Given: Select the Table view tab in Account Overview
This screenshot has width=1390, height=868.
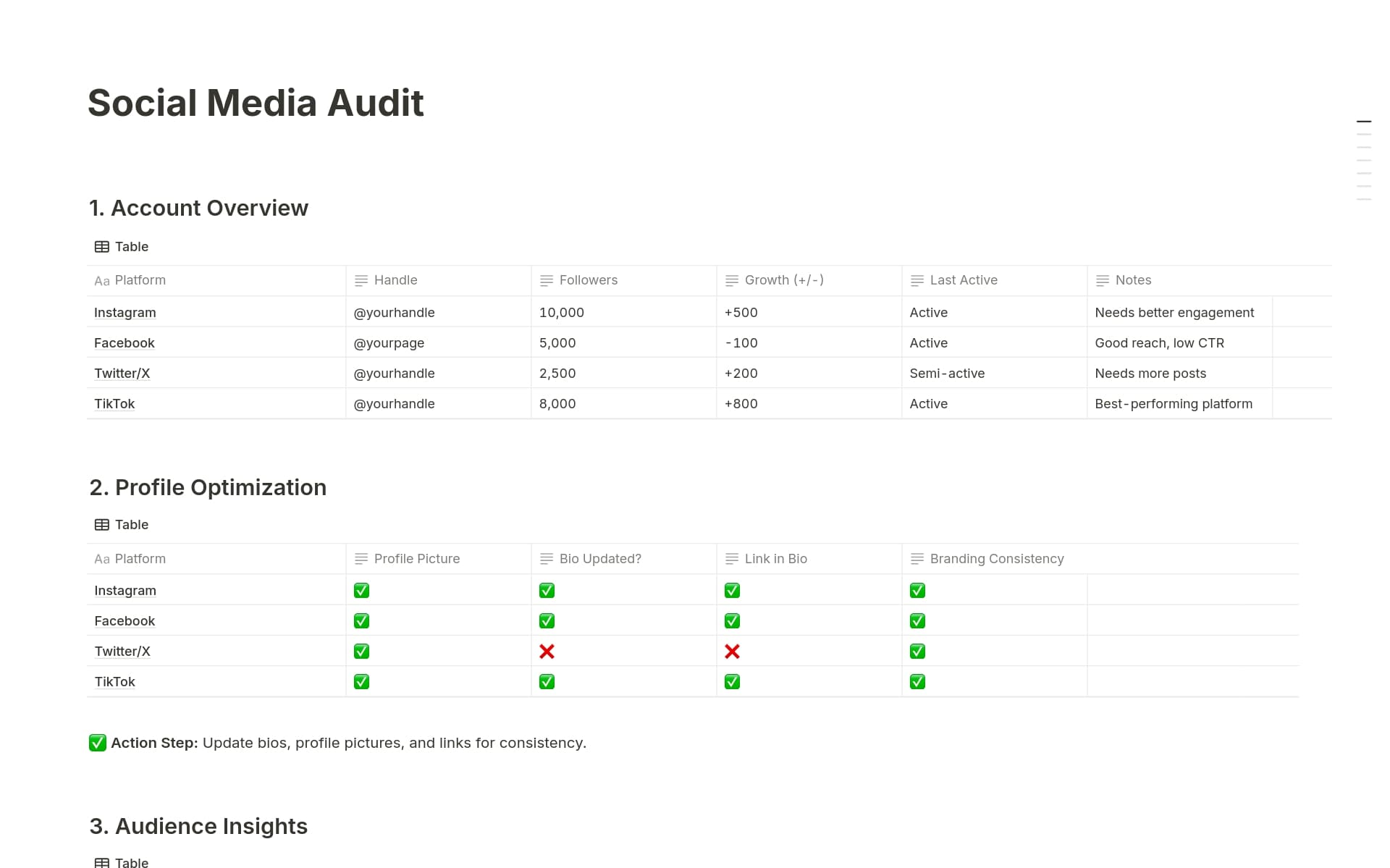Looking at the screenshot, I should pyautogui.click(x=131, y=246).
